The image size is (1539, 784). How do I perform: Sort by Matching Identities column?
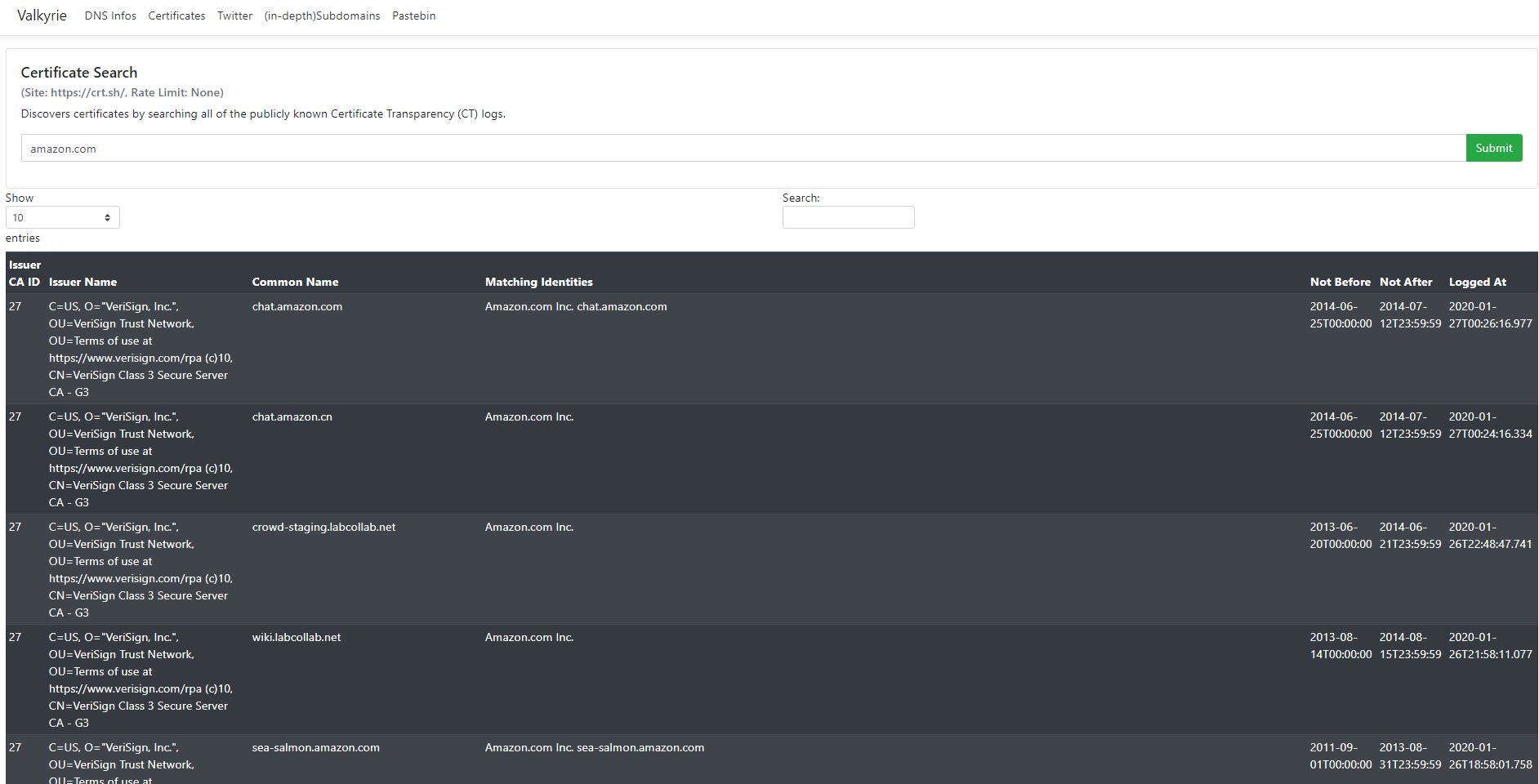(x=539, y=282)
